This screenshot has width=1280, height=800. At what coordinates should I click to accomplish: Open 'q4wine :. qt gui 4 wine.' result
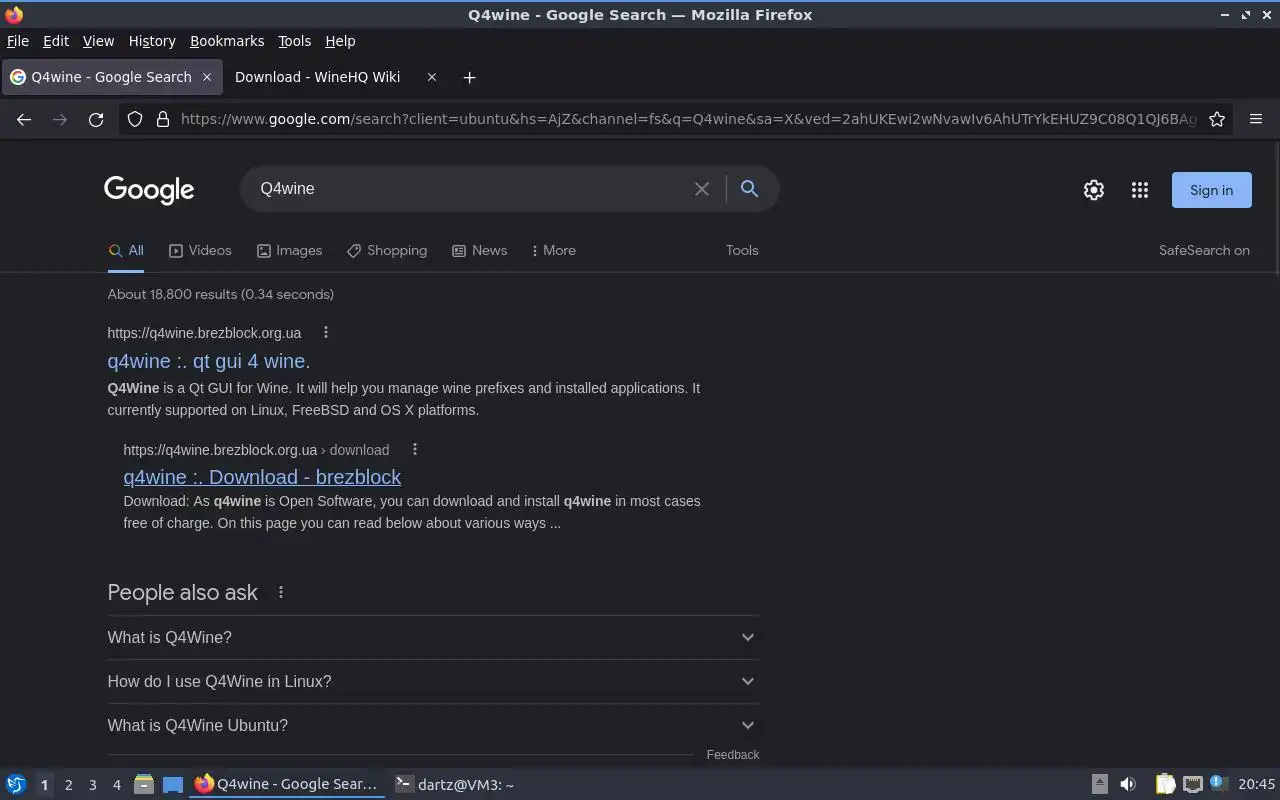tap(209, 361)
